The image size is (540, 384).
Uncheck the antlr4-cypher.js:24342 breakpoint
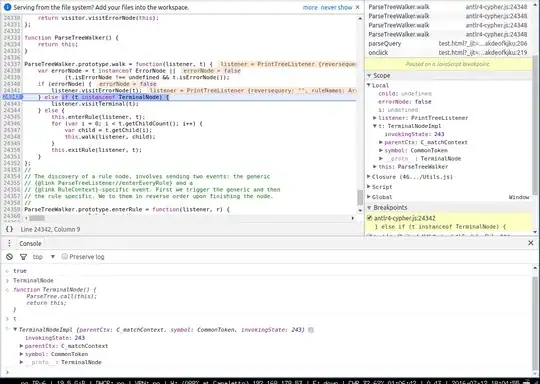pyautogui.click(x=369, y=218)
